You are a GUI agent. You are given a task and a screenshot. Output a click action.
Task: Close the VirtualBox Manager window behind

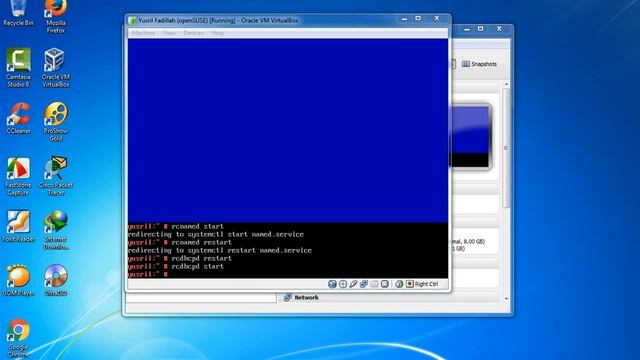[499, 29]
